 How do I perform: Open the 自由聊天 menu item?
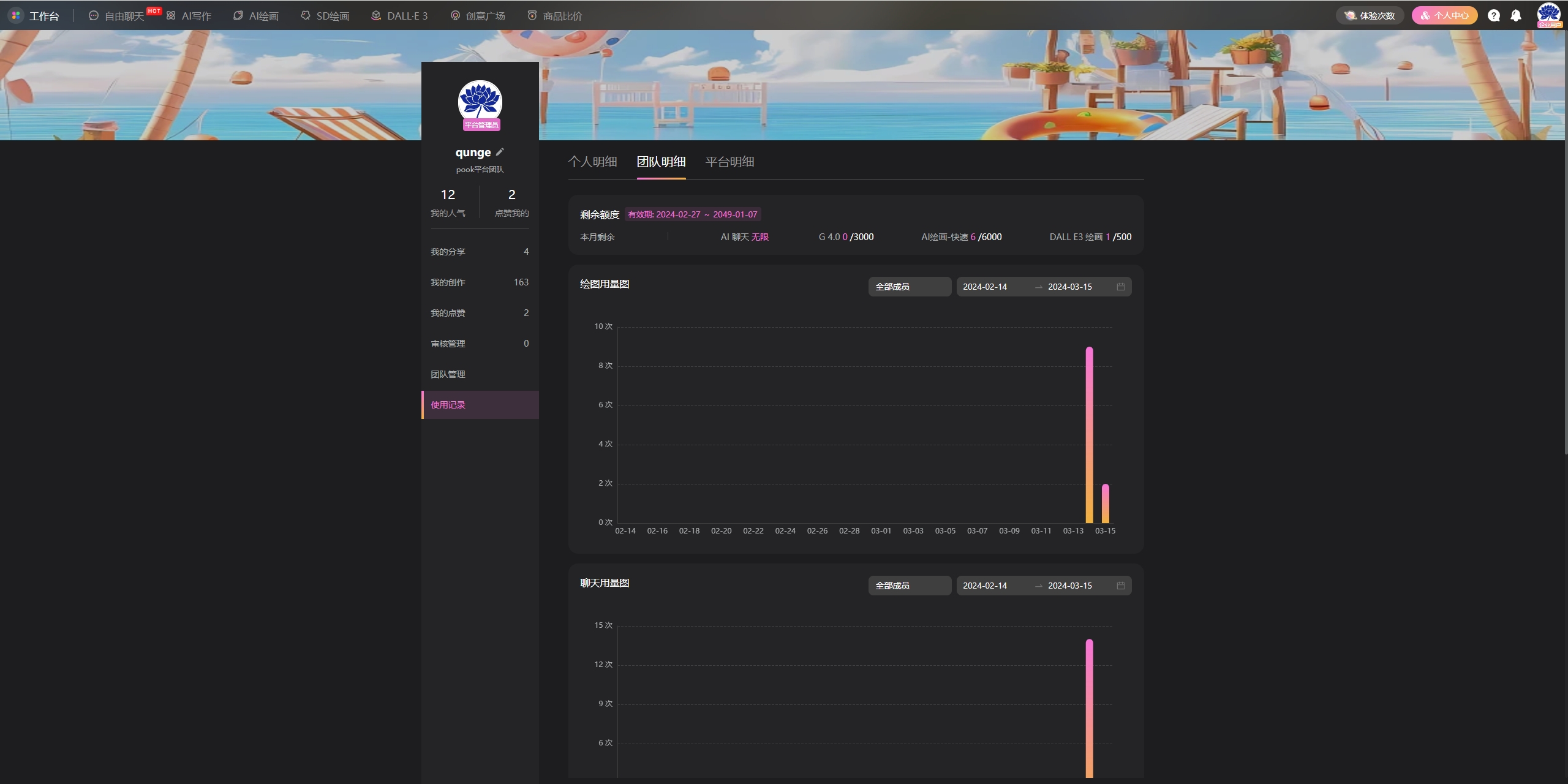[x=124, y=16]
